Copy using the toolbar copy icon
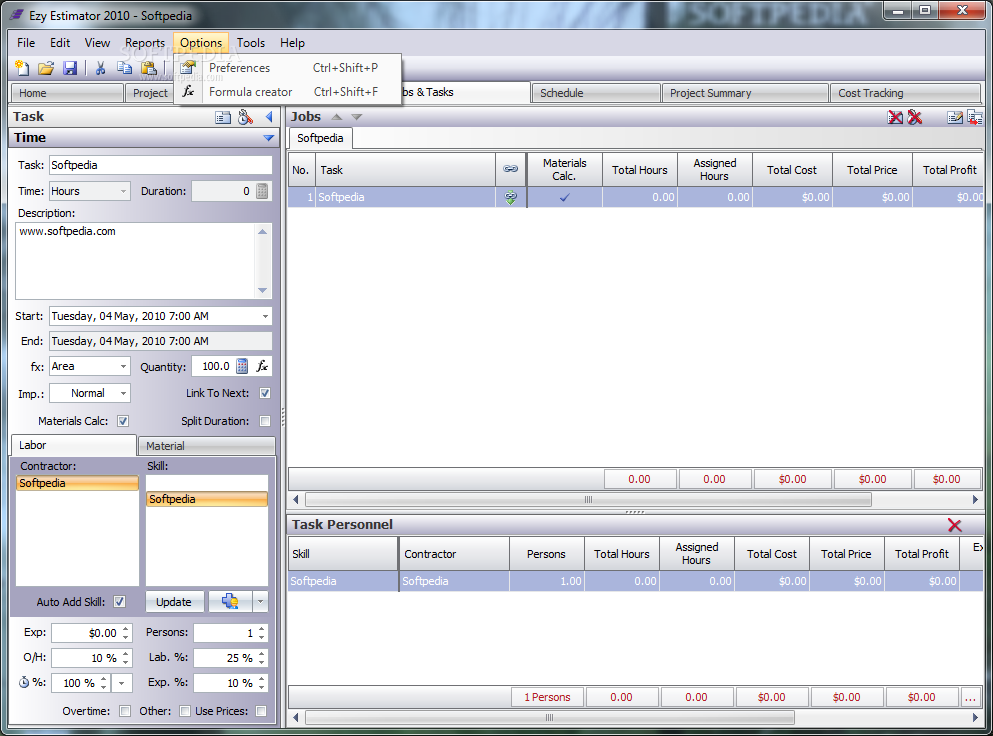Screen dimensions: 993x736 pyautogui.click(x=124, y=68)
